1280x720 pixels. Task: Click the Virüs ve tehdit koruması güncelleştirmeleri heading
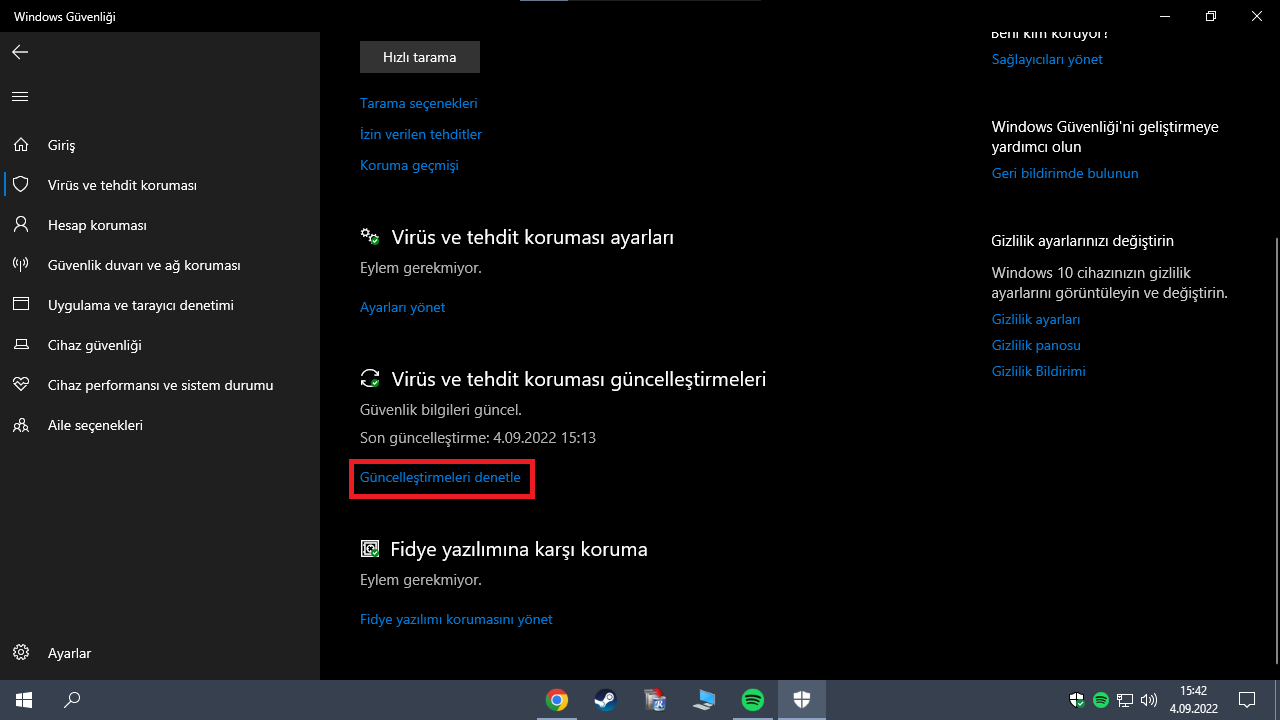(579, 380)
